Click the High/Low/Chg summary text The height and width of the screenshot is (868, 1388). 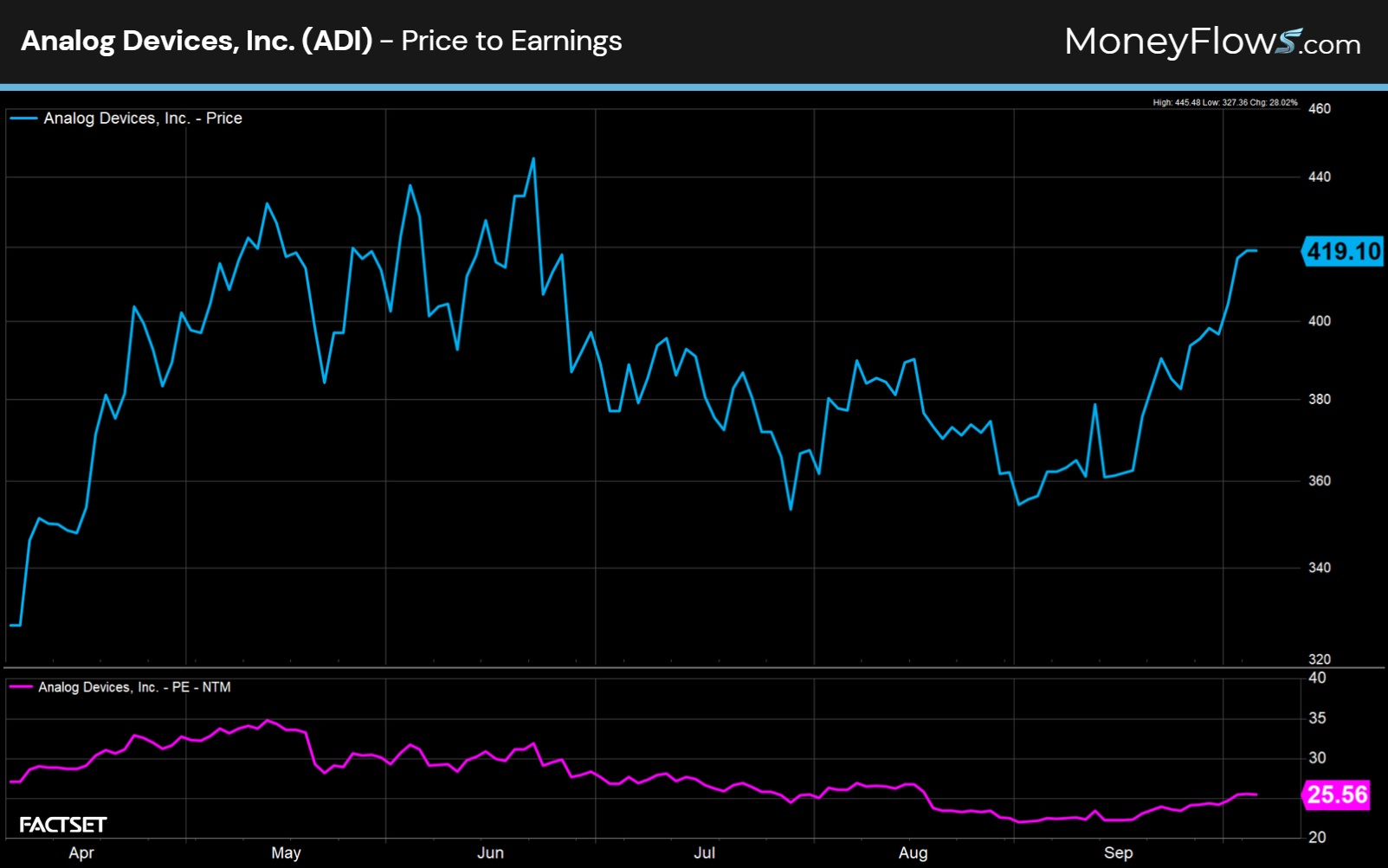click(1224, 102)
